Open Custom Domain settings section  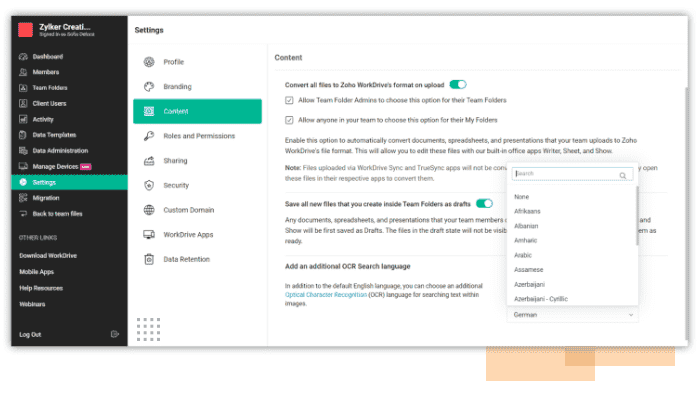pos(197,210)
